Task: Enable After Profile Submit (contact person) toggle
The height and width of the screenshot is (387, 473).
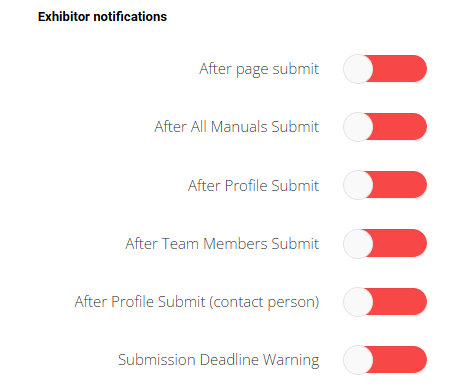Action: 385,302
